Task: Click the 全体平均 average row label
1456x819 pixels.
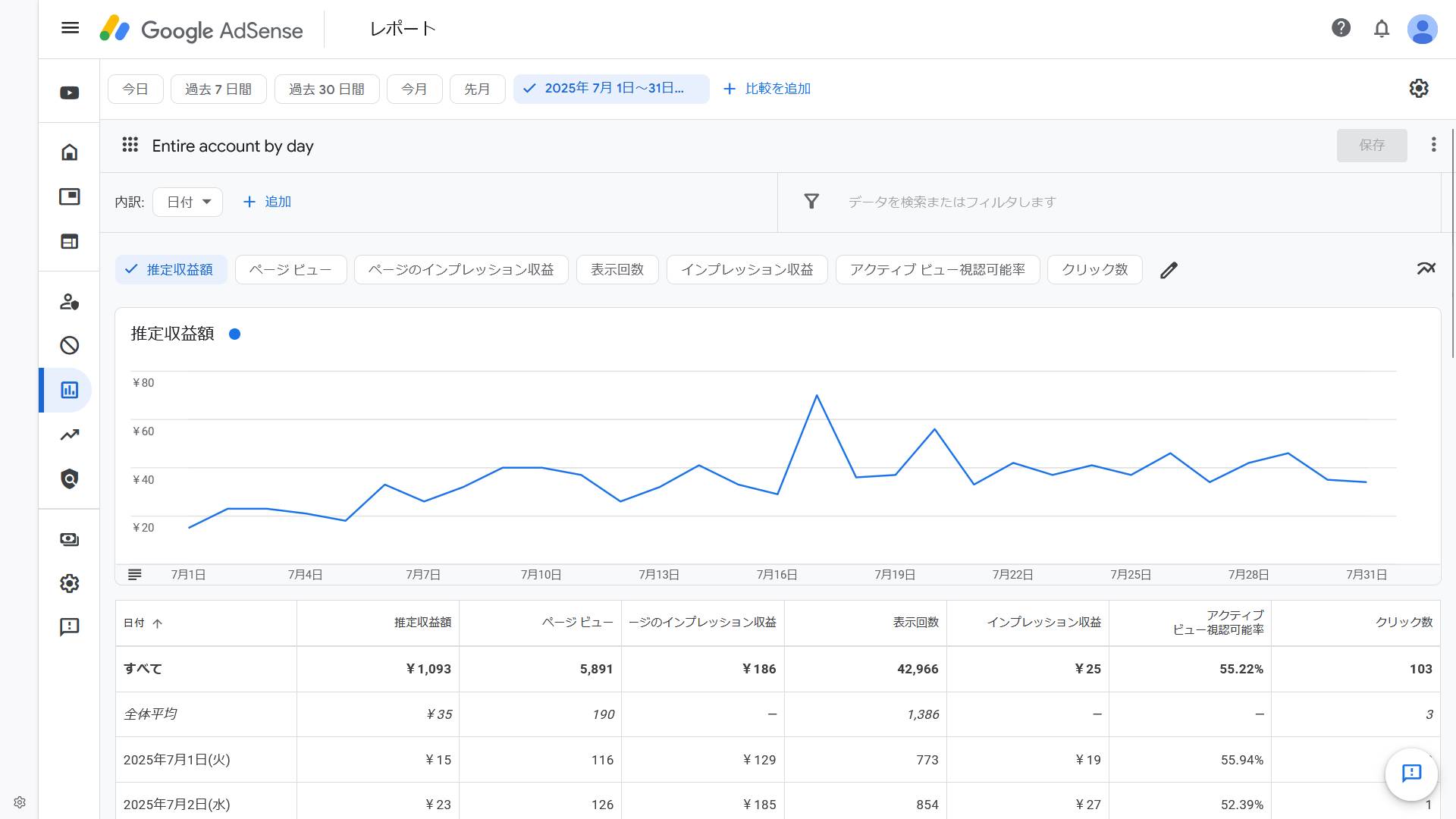Action: point(150,714)
